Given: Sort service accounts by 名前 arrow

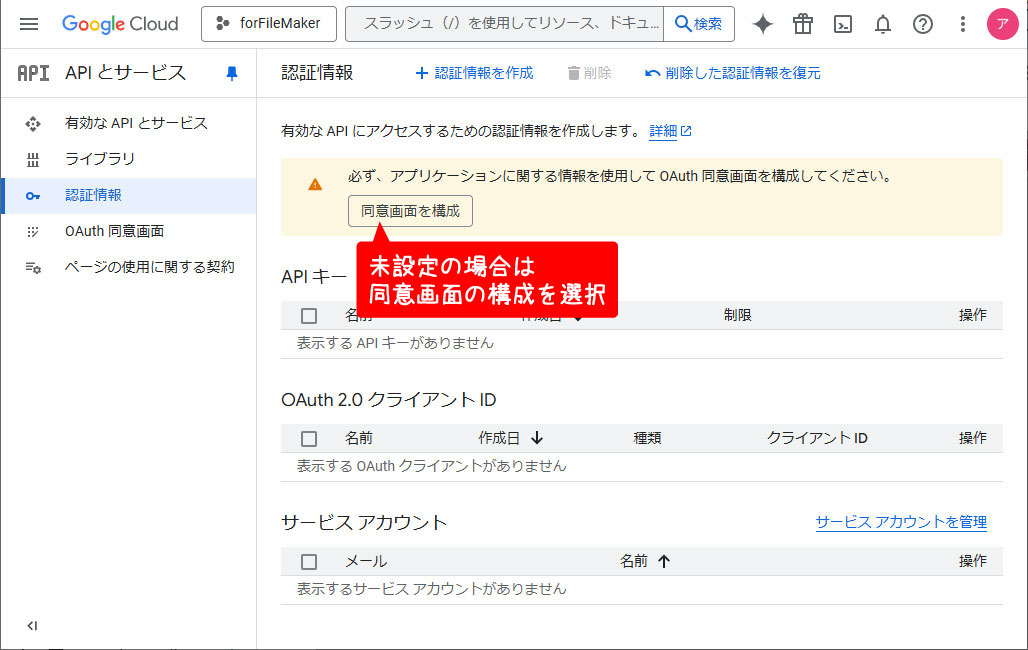Looking at the screenshot, I should (x=663, y=561).
